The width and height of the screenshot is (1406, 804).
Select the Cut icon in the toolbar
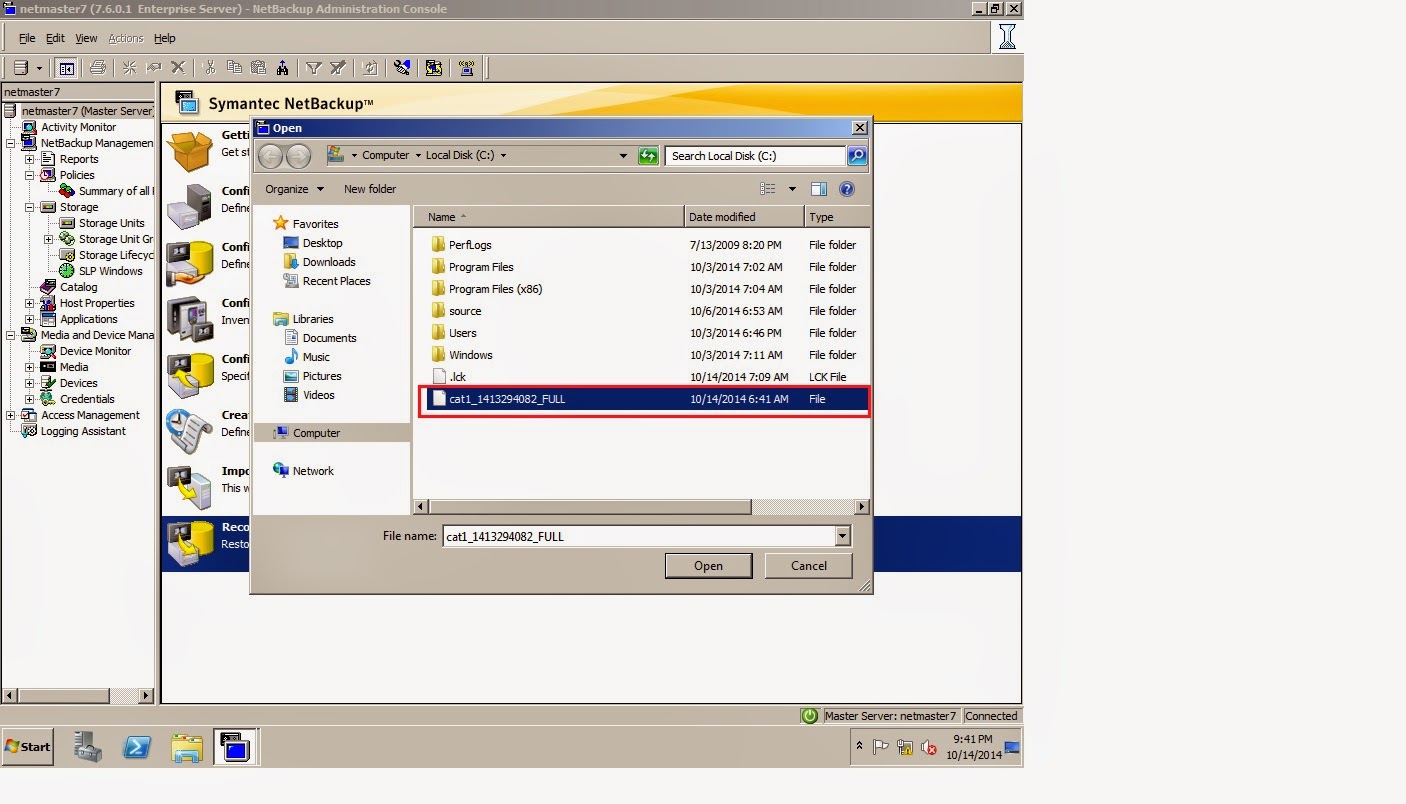210,67
